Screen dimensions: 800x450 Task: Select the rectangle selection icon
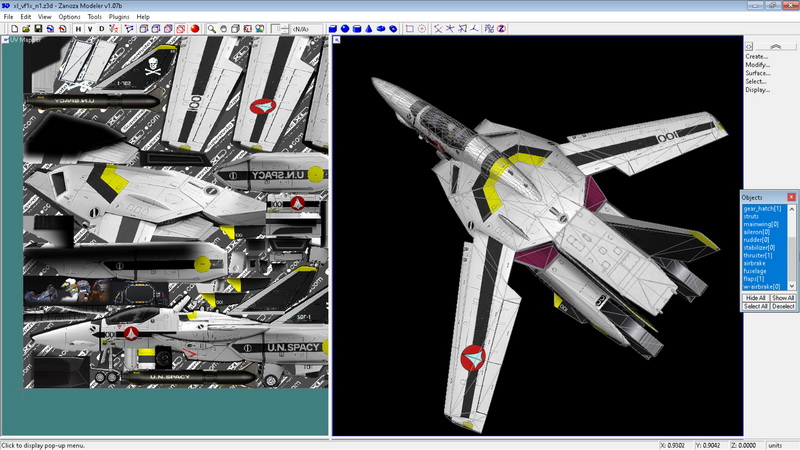[410, 29]
